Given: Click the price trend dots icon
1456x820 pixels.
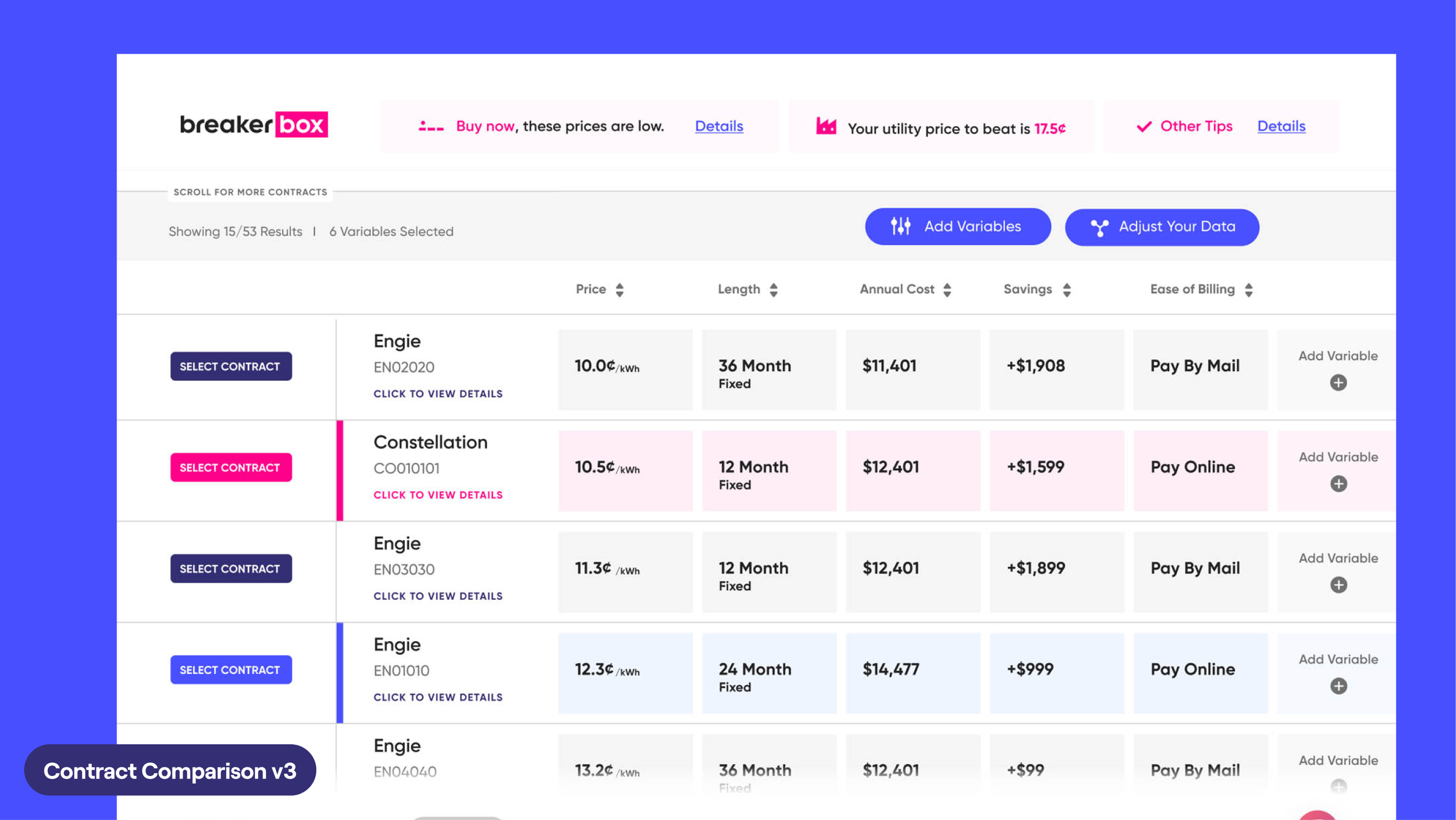Looking at the screenshot, I should [x=431, y=127].
